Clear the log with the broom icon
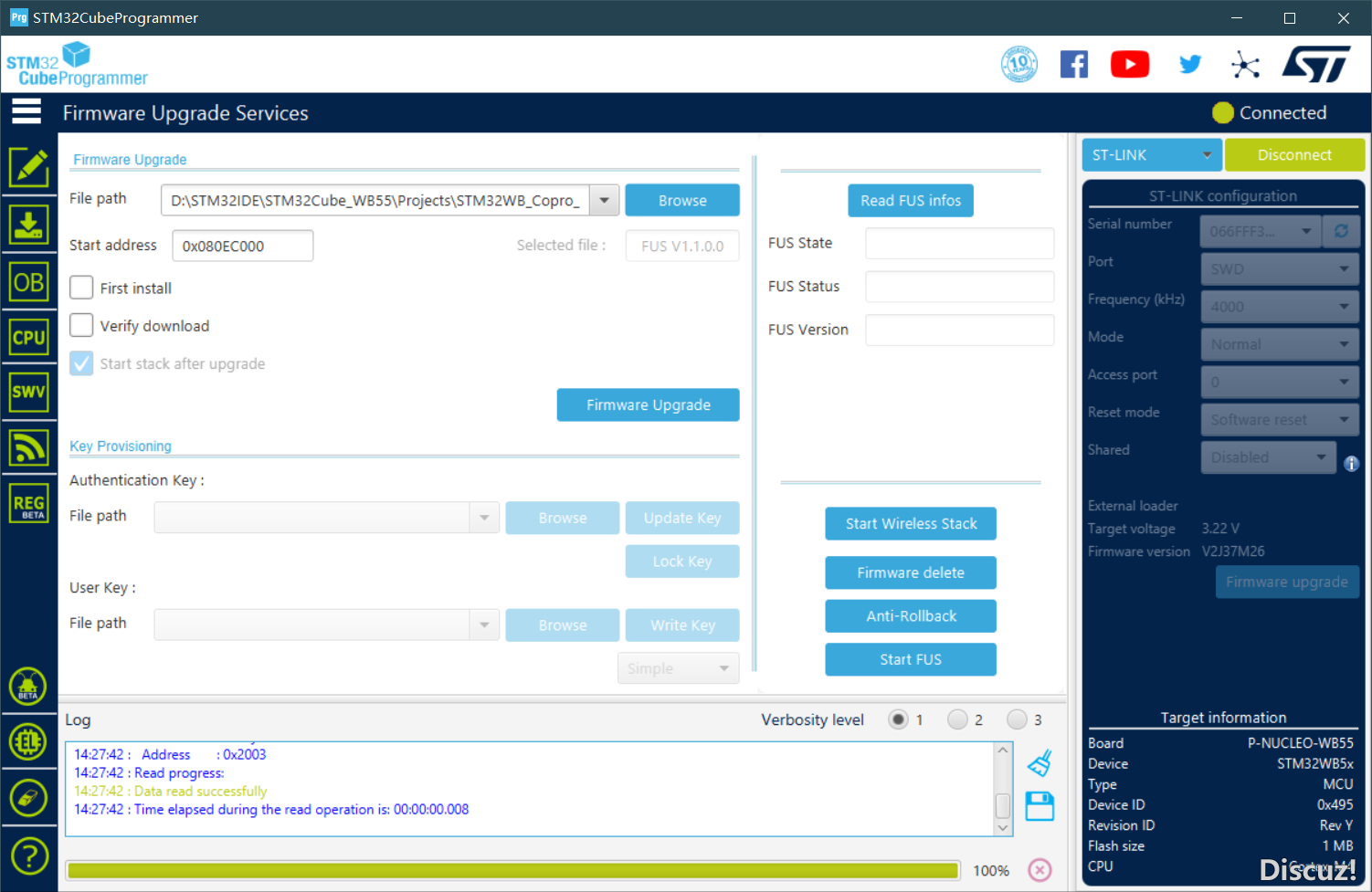This screenshot has height=892, width=1372. coord(1040,762)
